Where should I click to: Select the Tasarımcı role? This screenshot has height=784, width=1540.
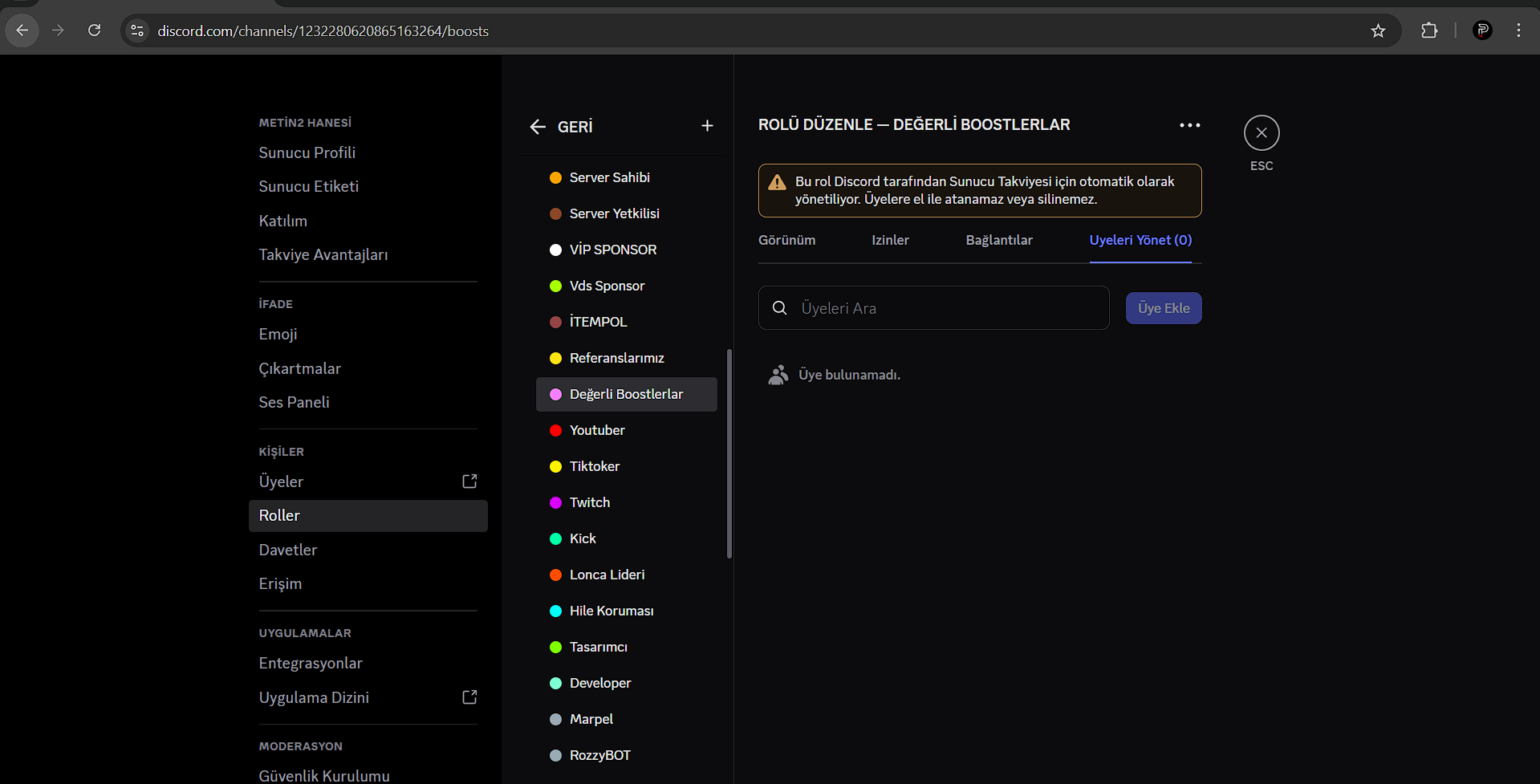(x=627, y=647)
